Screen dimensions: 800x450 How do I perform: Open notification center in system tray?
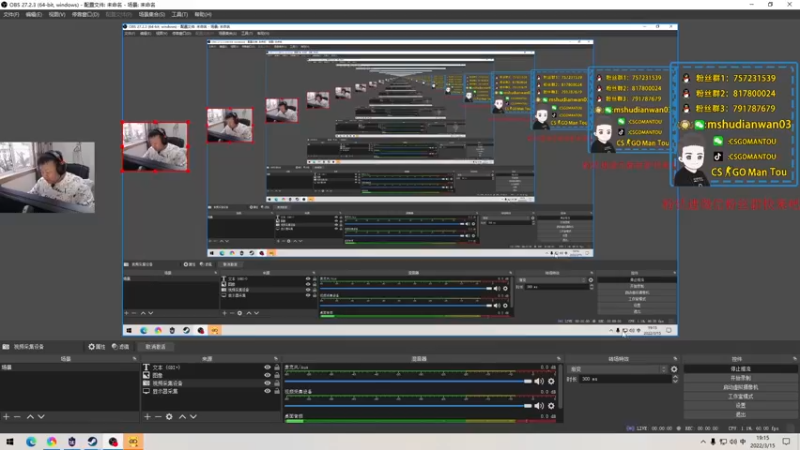786,441
